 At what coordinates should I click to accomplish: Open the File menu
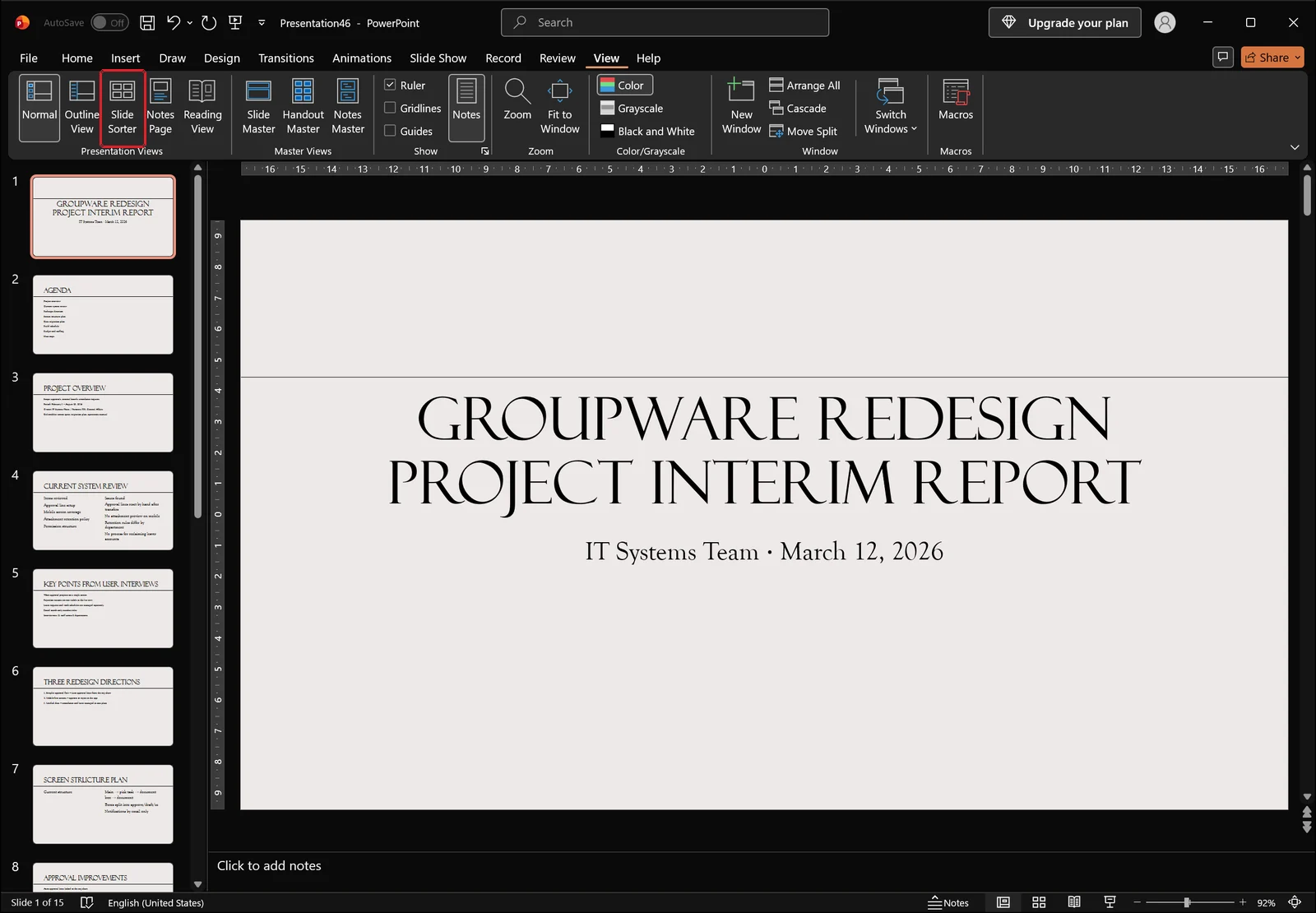click(x=29, y=58)
